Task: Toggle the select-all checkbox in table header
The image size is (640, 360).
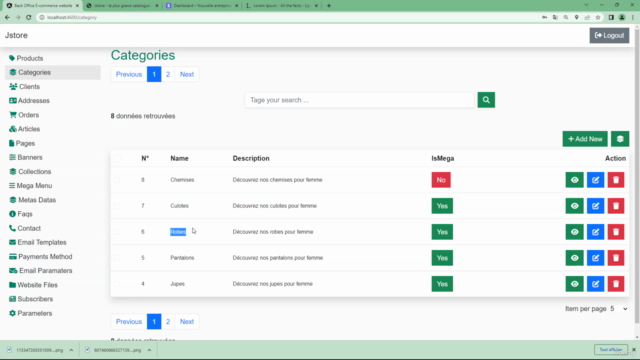Action: pos(118,158)
